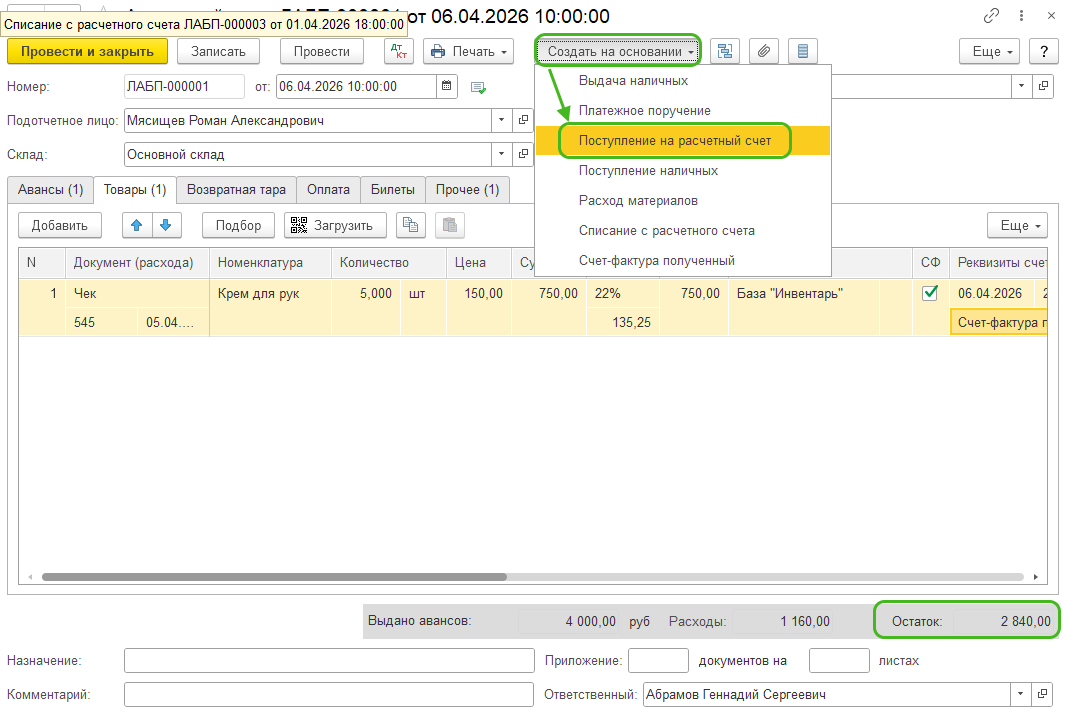
Task: Switch to the Авансы (1) tab
Action: click(x=50, y=189)
